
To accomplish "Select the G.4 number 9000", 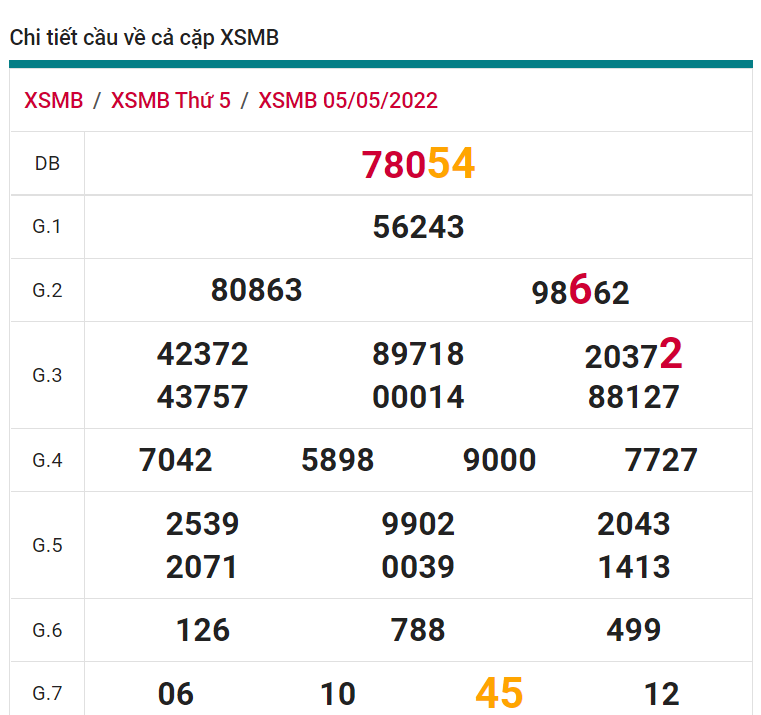I will click(x=499, y=460).
